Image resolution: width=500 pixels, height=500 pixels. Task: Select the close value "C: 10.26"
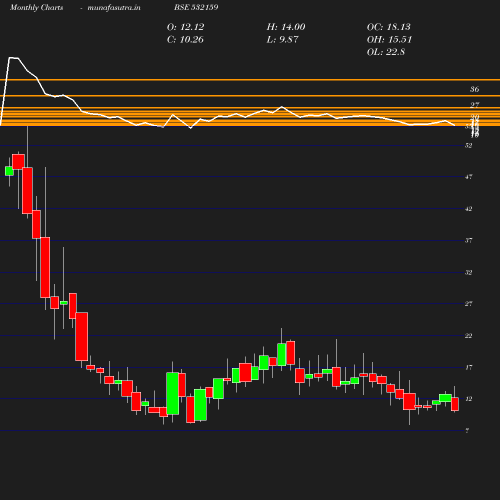185,39
